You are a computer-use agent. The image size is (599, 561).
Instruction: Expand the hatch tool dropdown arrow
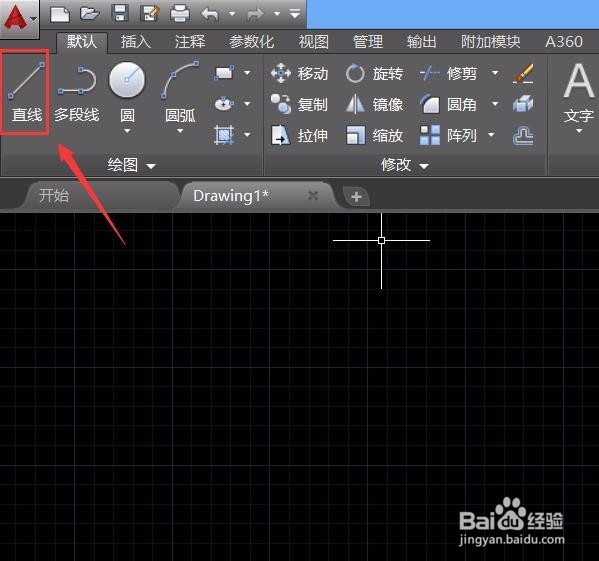(x=247, y=134)
